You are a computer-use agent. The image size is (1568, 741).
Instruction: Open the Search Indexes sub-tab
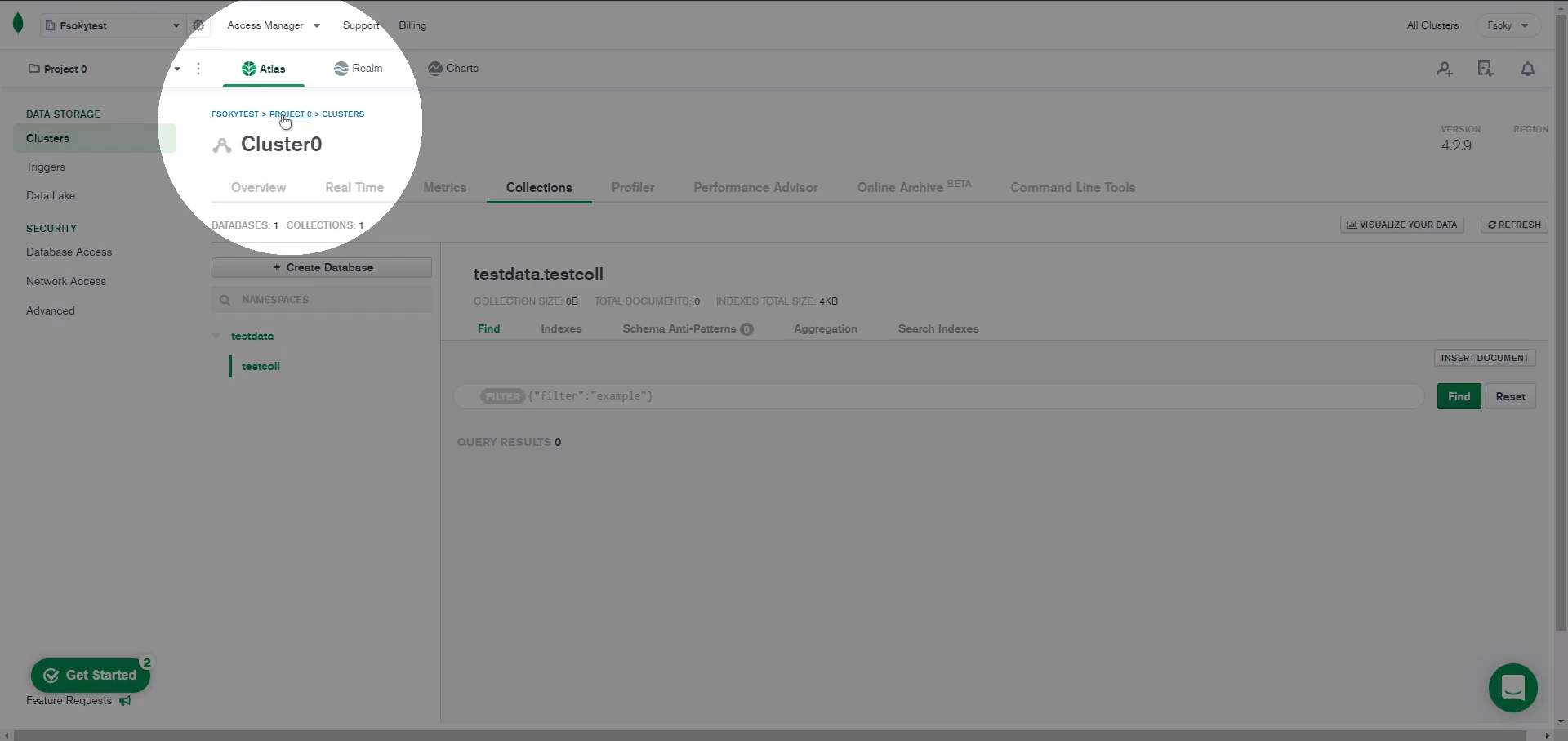(x=938, y=328)
